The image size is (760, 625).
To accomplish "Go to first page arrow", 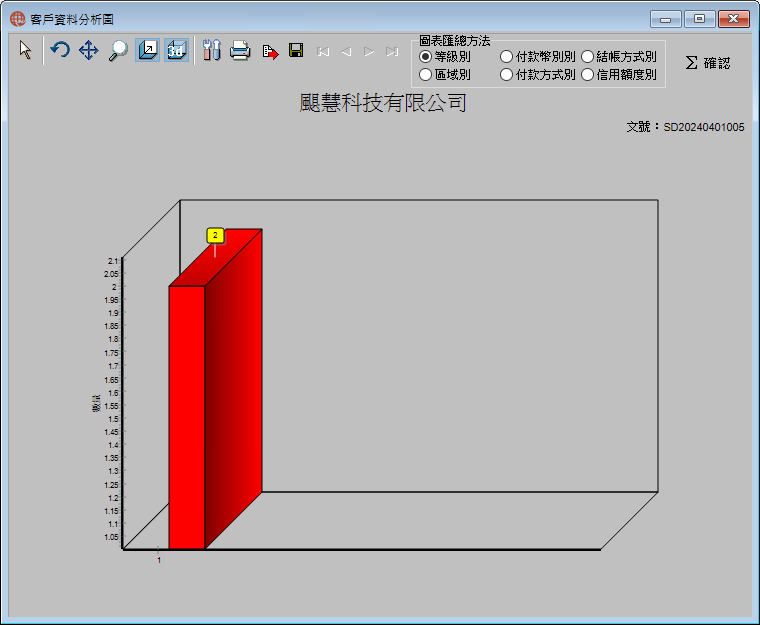I will click(323, 51).
